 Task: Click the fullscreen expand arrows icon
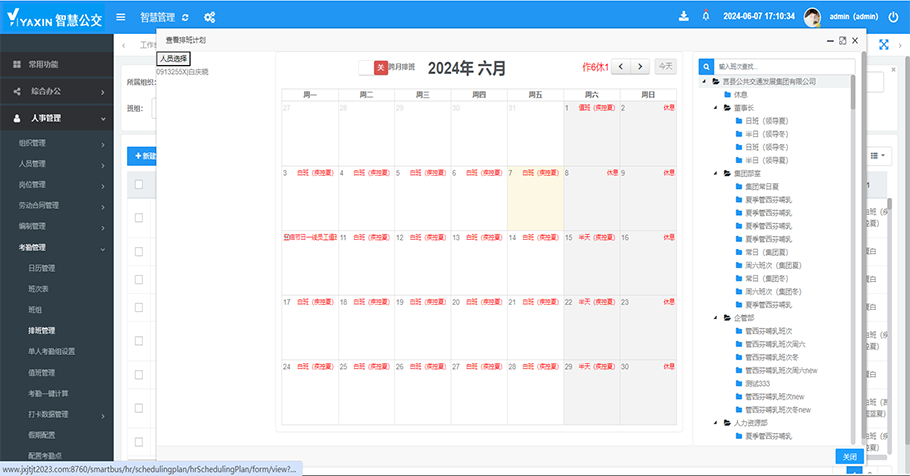tap(884, 44)
